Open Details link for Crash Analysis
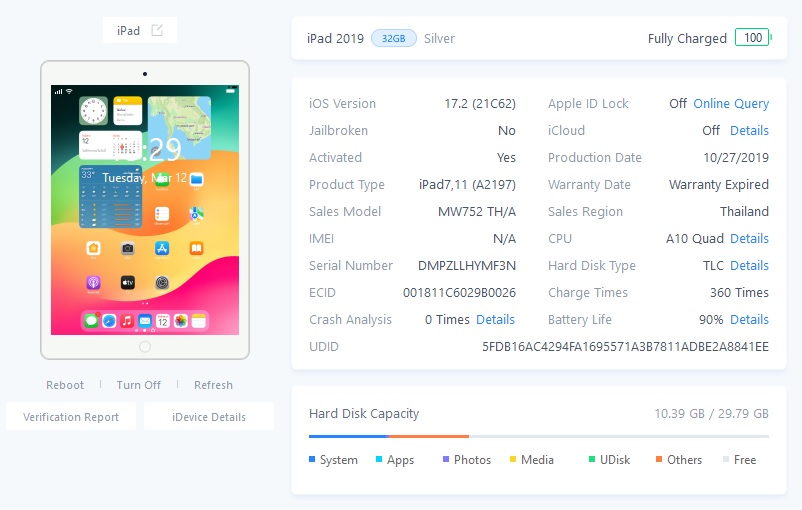802x510 pixels. point(495,319)
